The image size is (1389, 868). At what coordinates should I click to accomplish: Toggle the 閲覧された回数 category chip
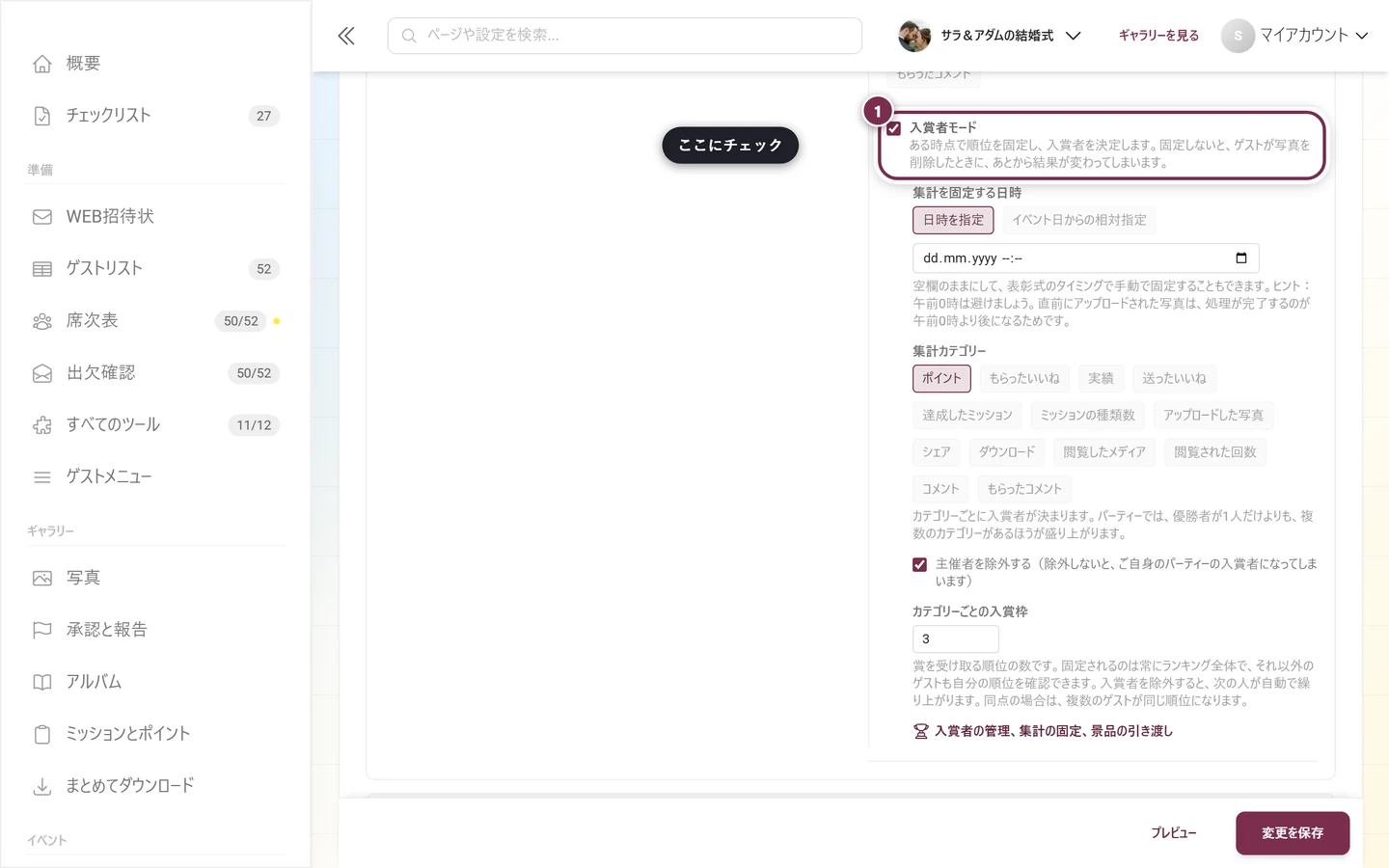(1215, 451)
